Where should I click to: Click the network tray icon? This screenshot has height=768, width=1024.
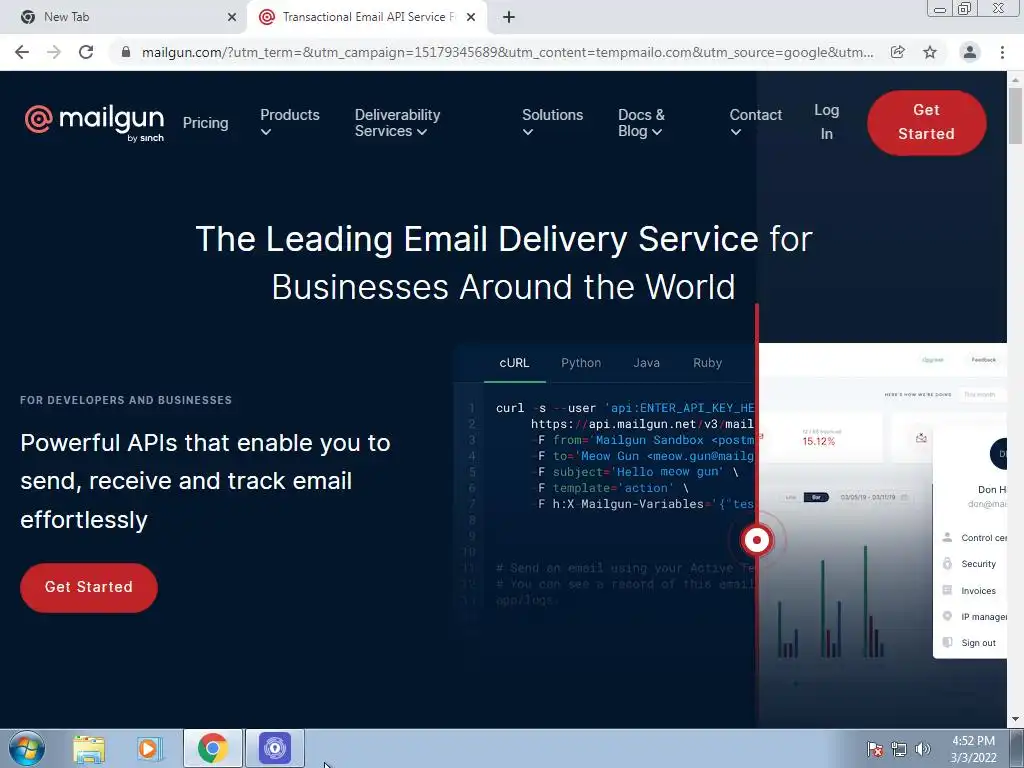click(x=899, y=749)
